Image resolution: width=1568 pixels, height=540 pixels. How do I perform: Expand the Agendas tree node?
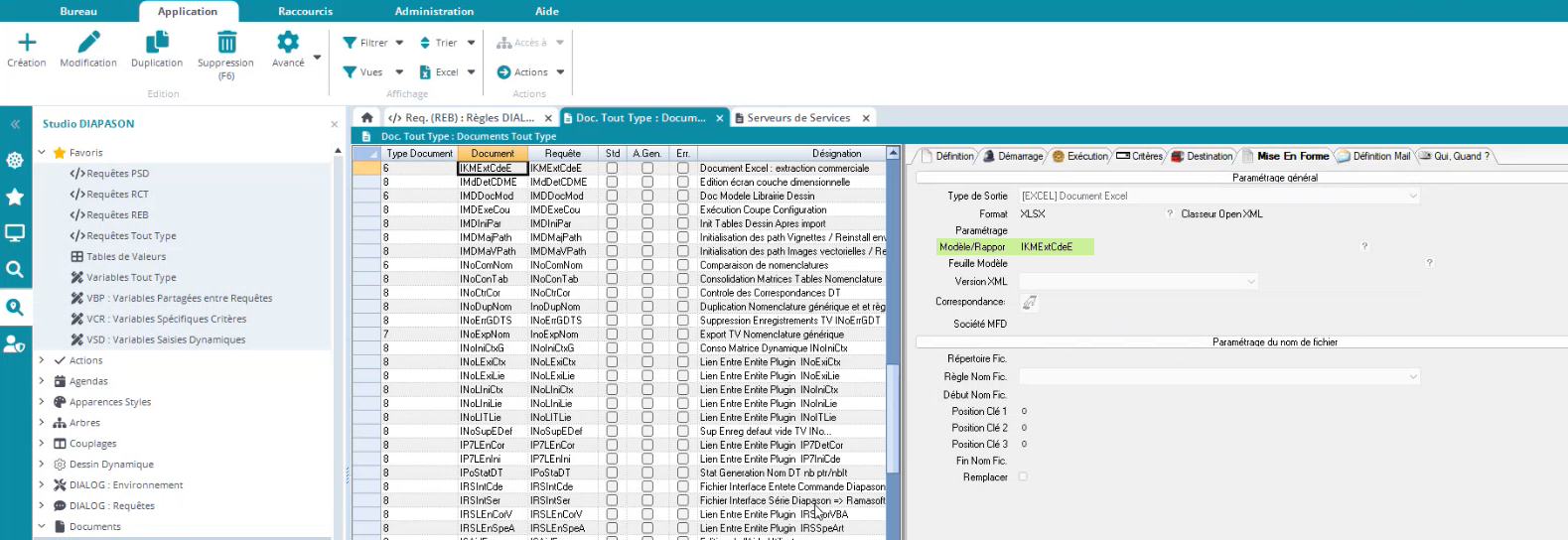(x=42, y=381)
